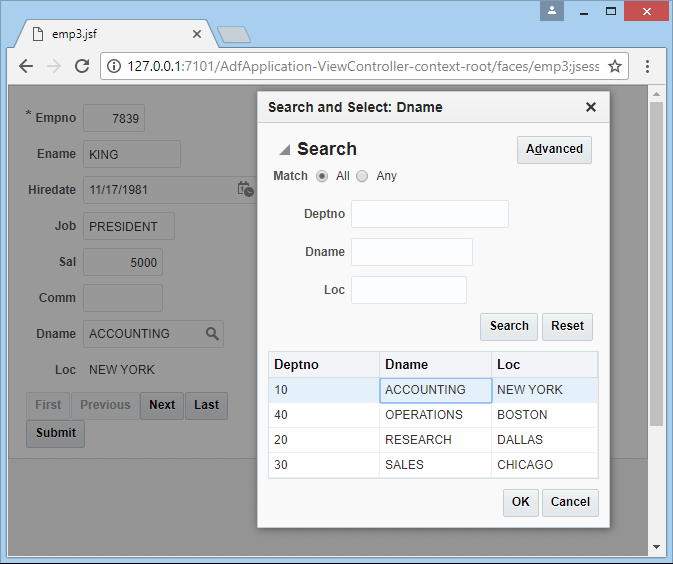
Task: Open a new browser tab
Action: [x=234, y=35]
